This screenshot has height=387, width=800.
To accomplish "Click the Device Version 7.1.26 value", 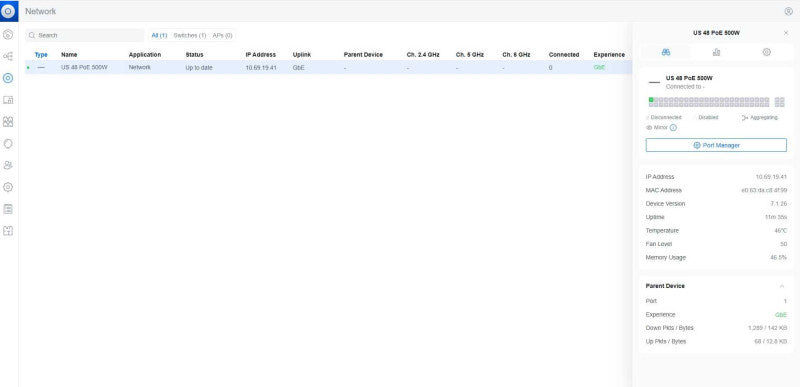I will [x=779, y=203].
